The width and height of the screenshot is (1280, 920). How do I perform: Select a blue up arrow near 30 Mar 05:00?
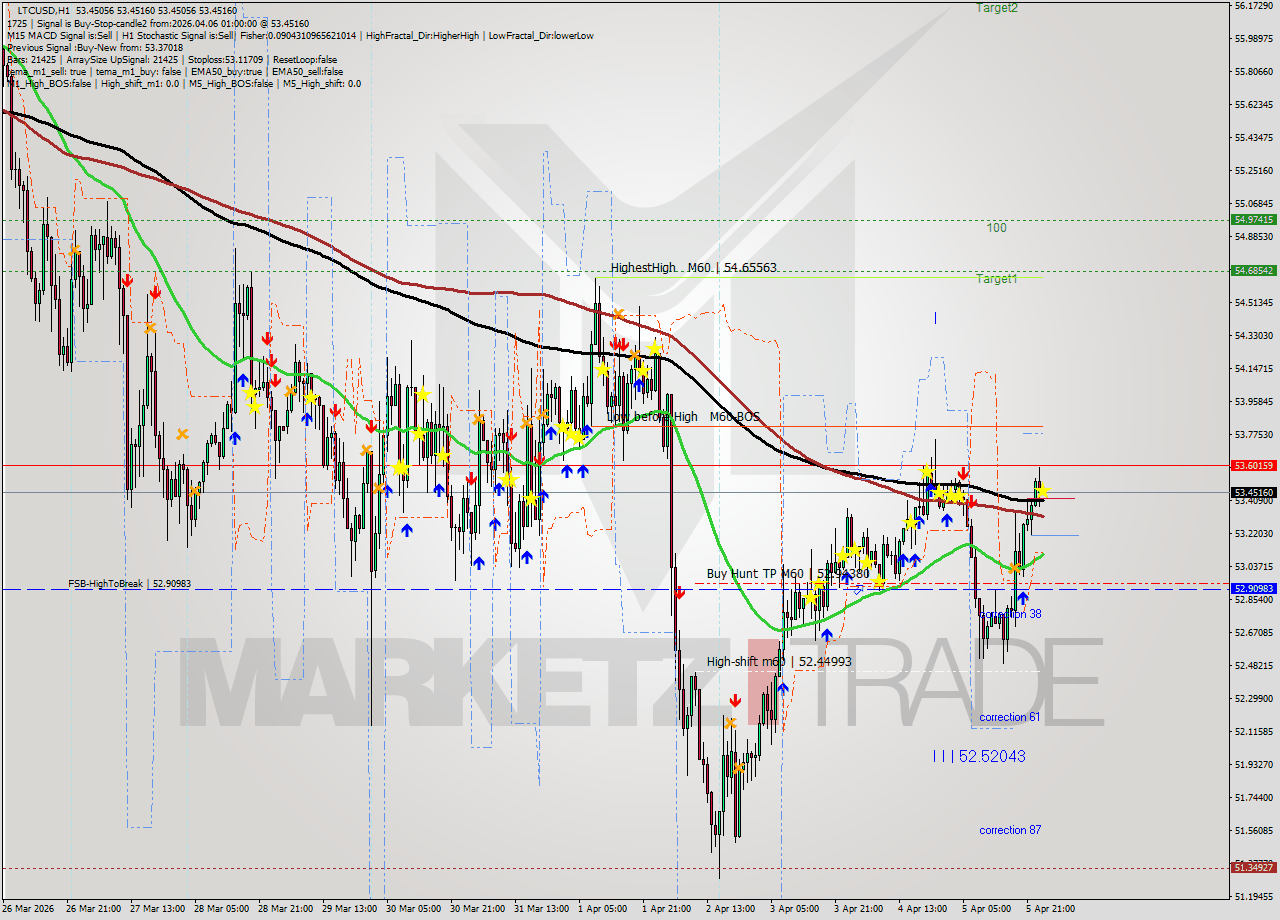[441, 490]
